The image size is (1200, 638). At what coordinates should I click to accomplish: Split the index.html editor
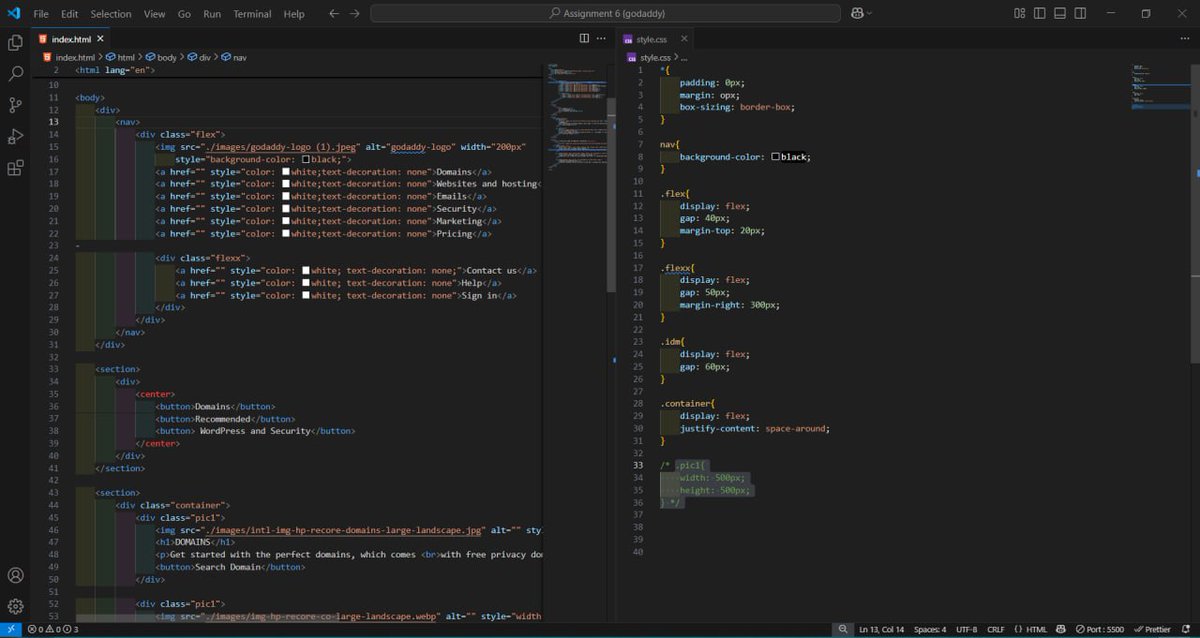(x=584, y=38)
